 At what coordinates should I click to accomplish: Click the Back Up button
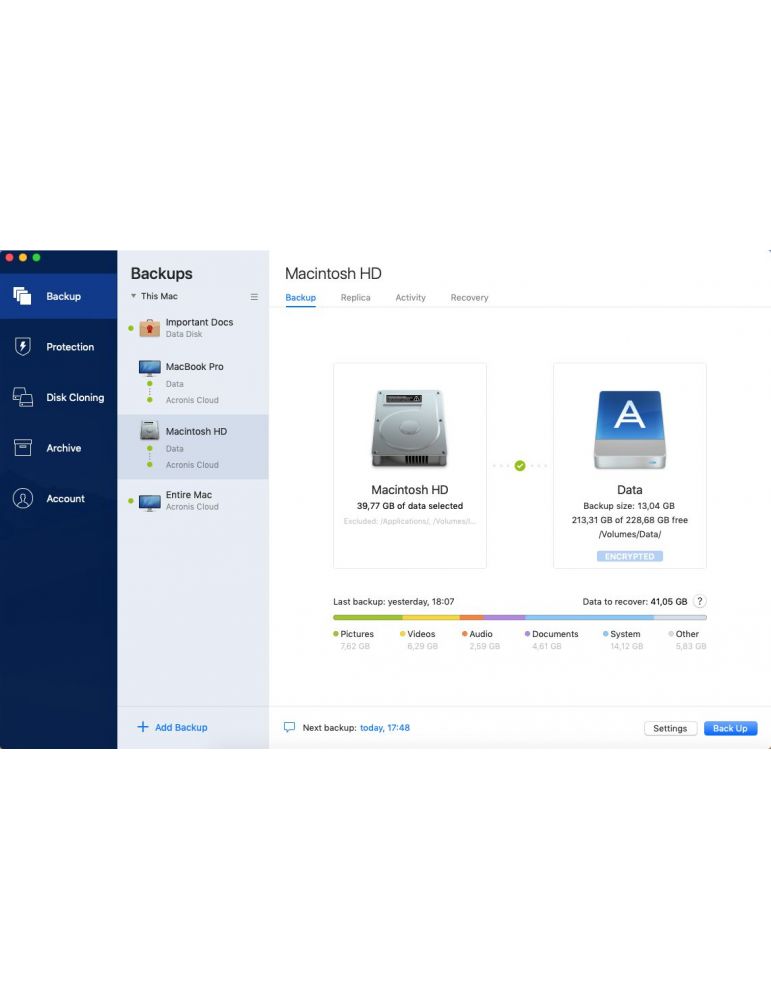730,728
